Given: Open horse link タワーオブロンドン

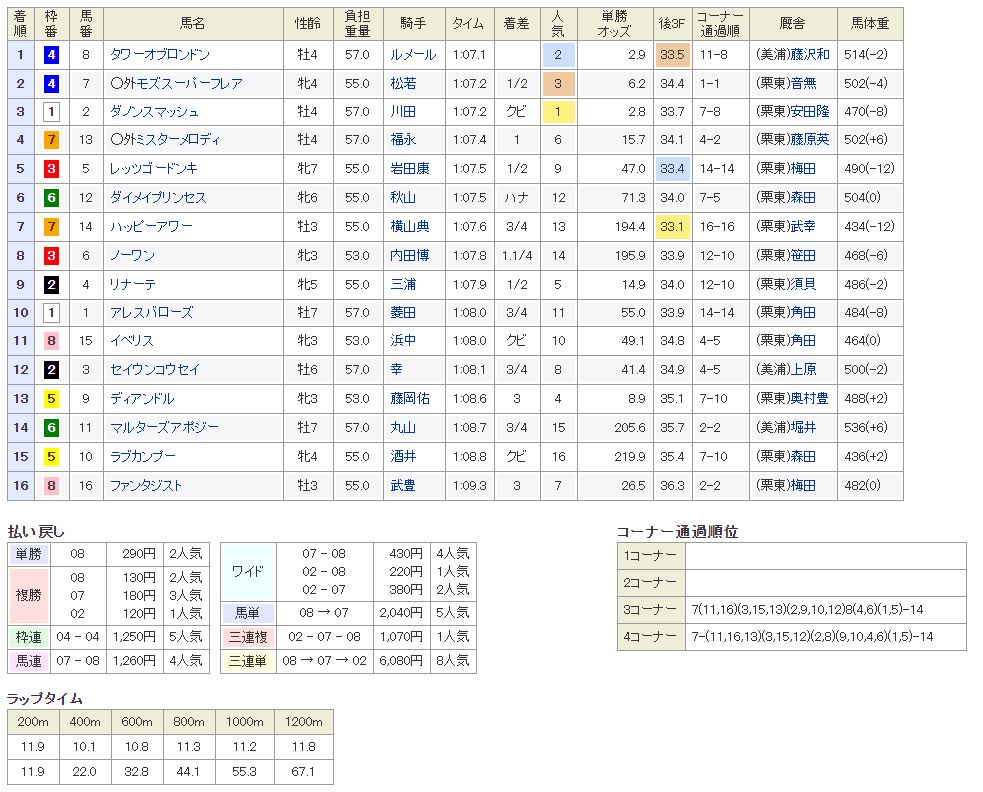Looking at the screenshot, I should tap(160, 55).
